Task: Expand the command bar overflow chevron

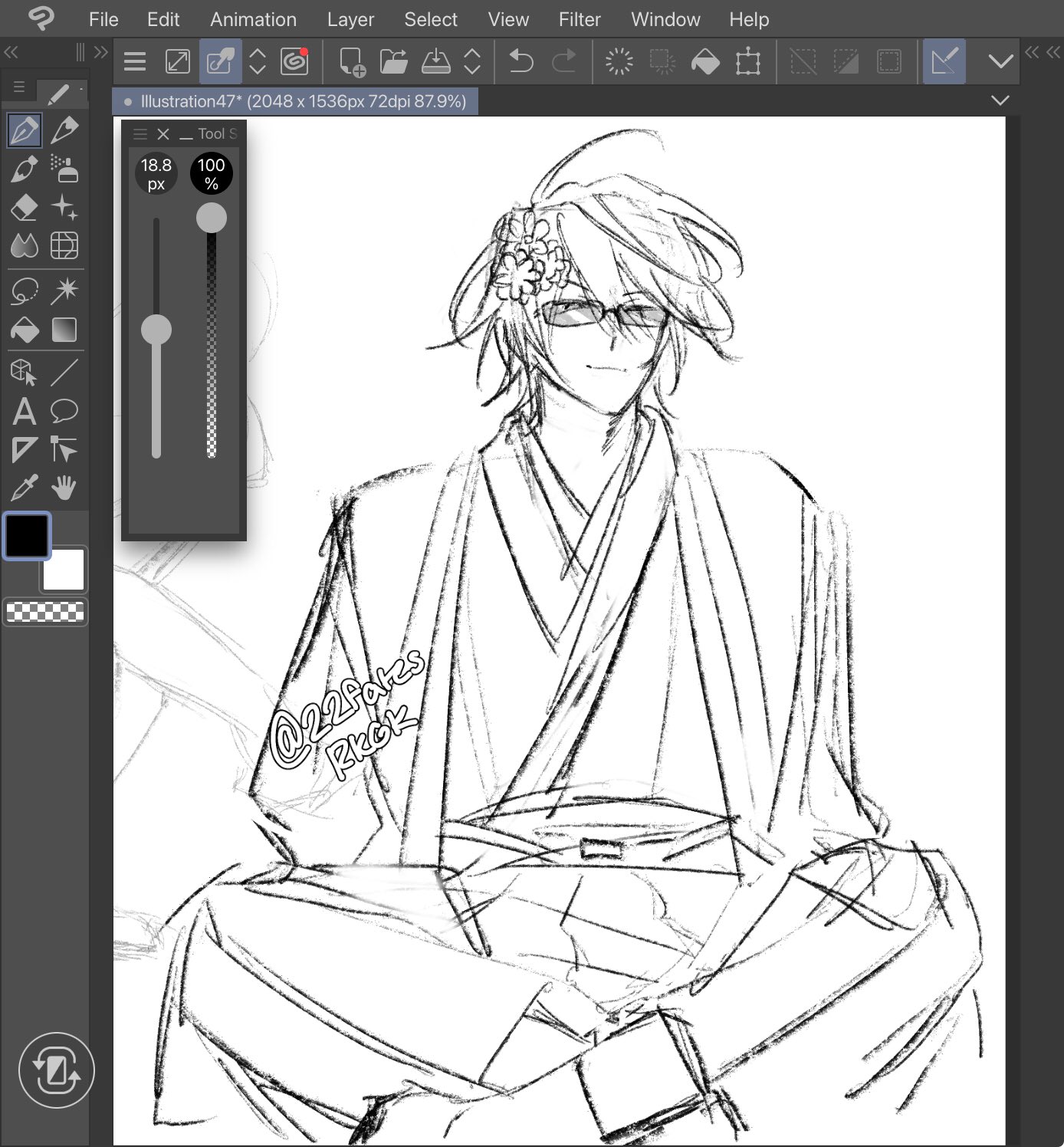Action: coord(1000,61)
